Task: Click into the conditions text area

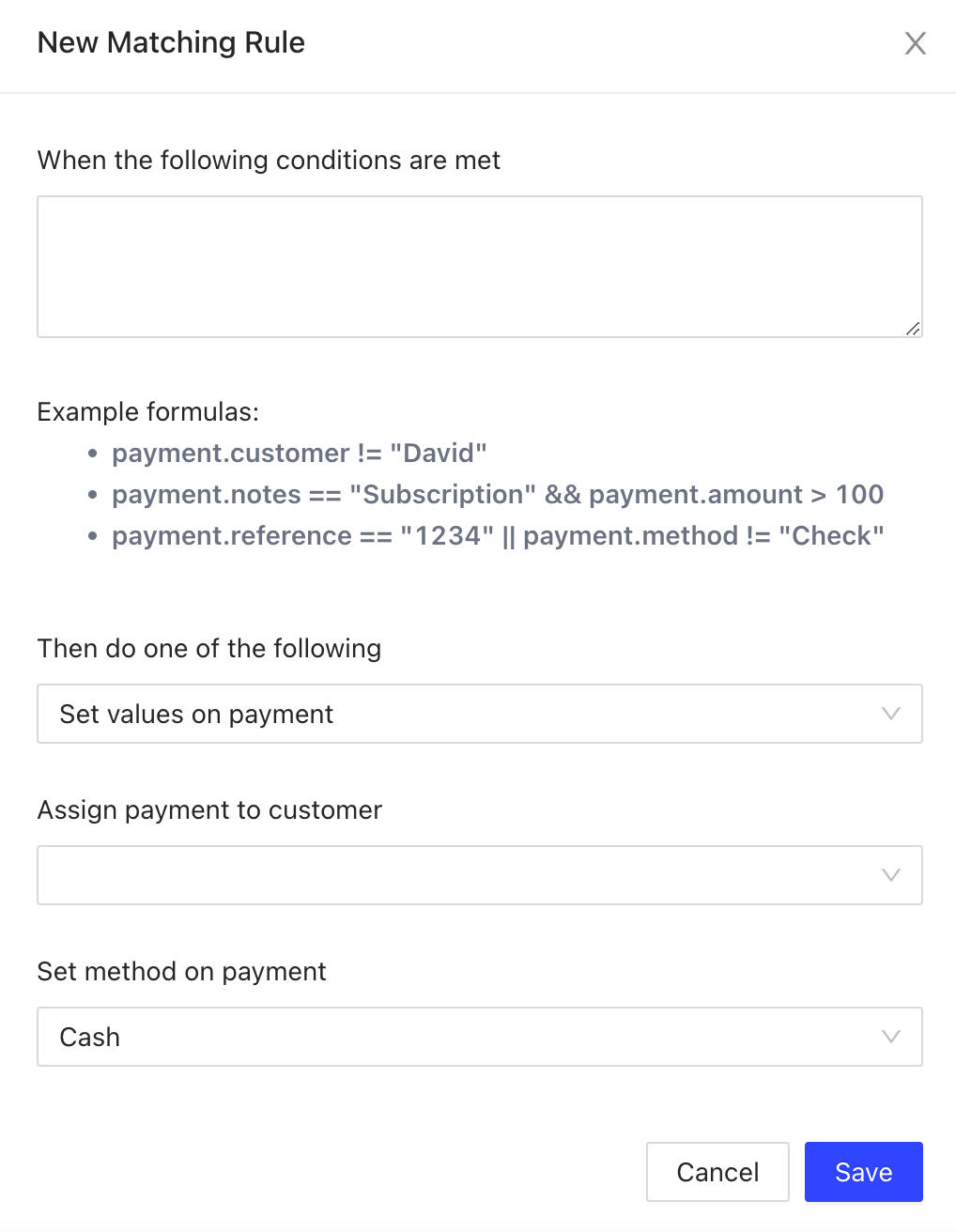Action: pos(479,266)
